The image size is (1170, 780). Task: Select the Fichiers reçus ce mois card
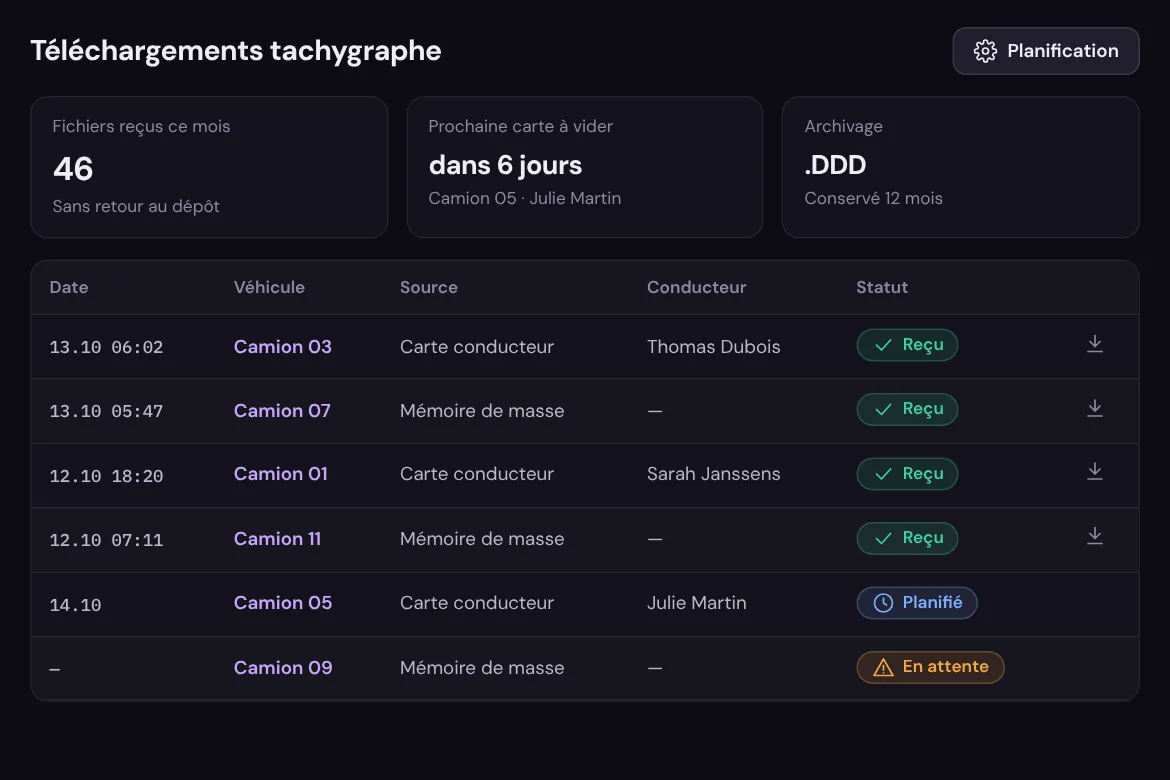[x=209, y=167]
